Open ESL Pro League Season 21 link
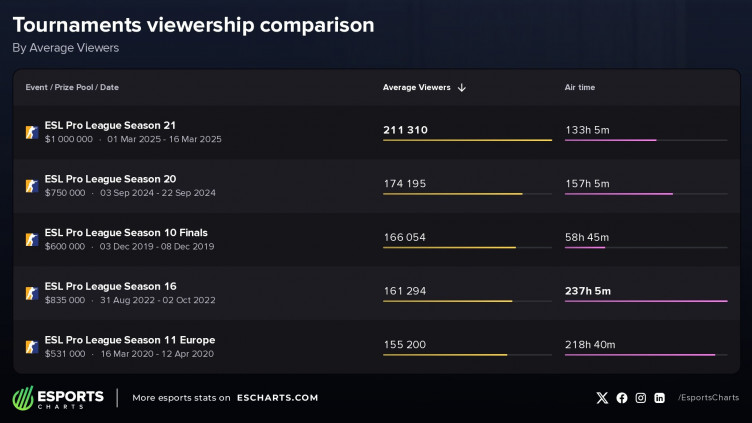 [x=110, y=125]
